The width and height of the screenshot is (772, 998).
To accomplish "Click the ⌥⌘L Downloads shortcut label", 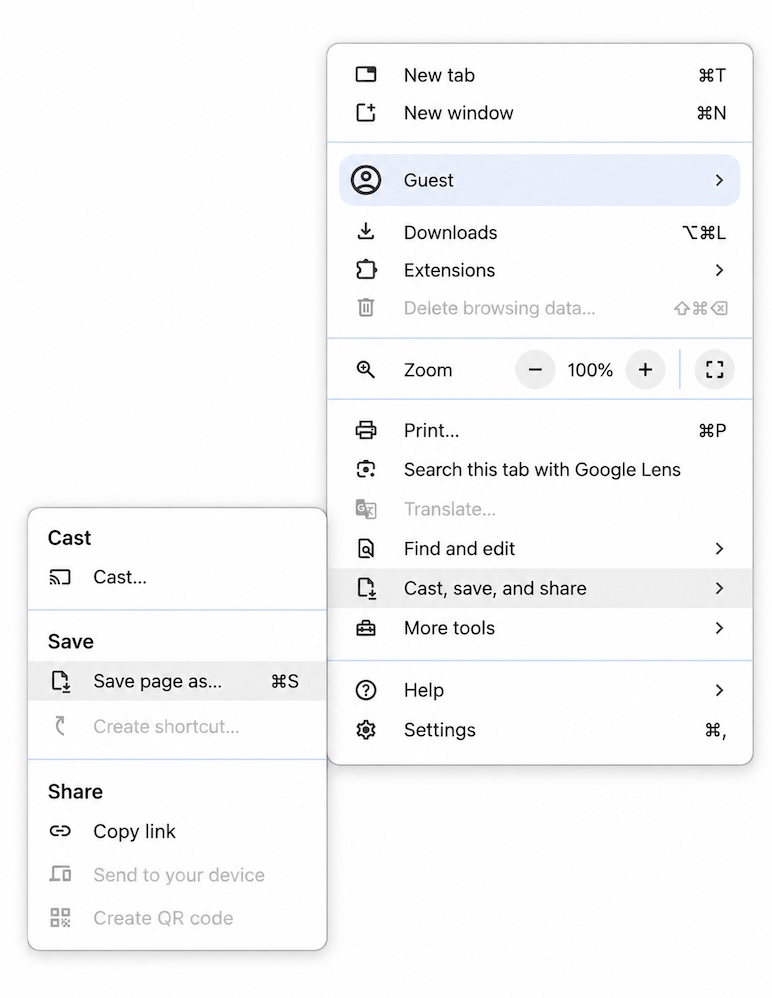I will coord(704,232).
